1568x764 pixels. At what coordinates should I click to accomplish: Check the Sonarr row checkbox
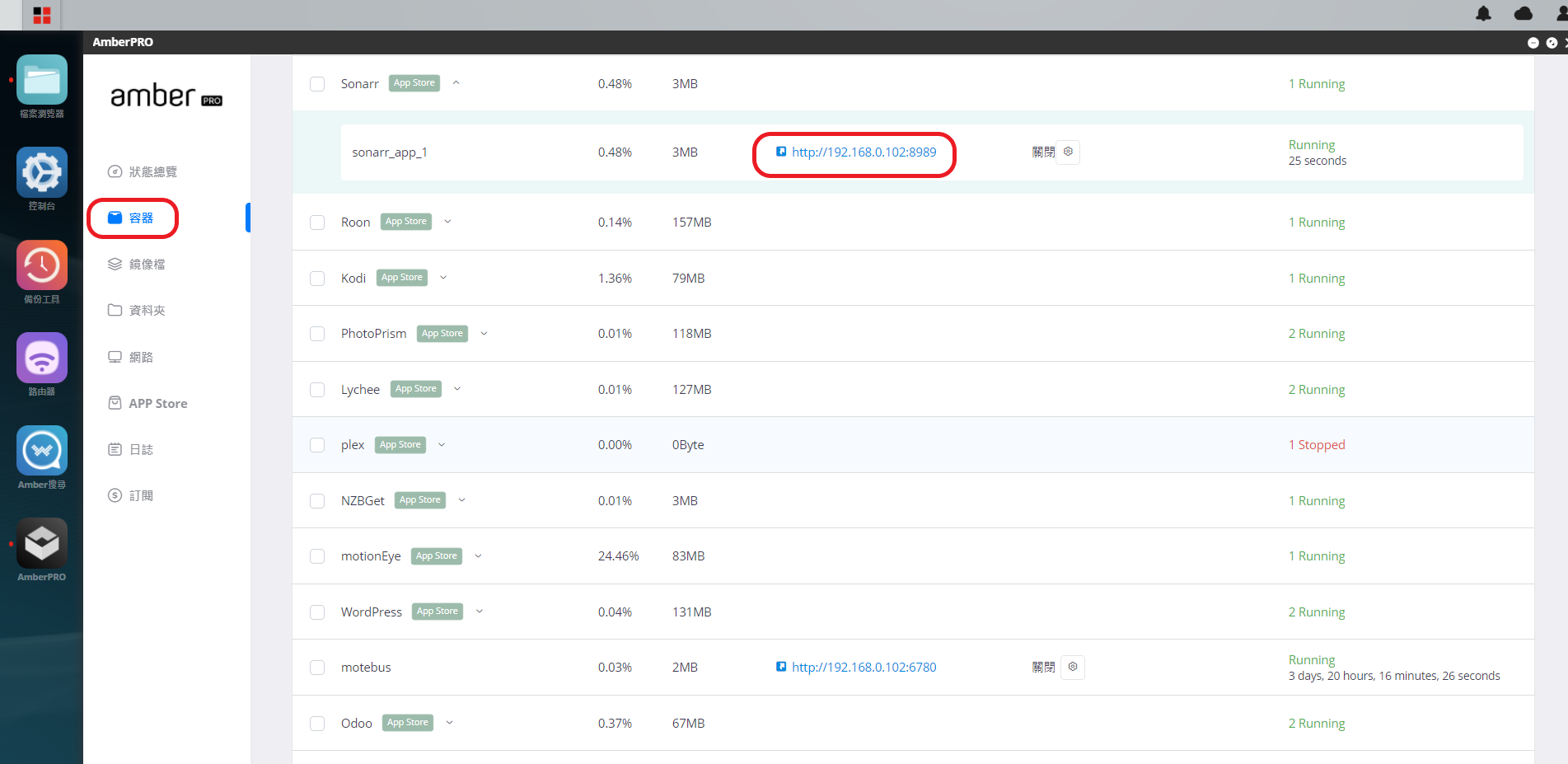click(x=317, y=84)
